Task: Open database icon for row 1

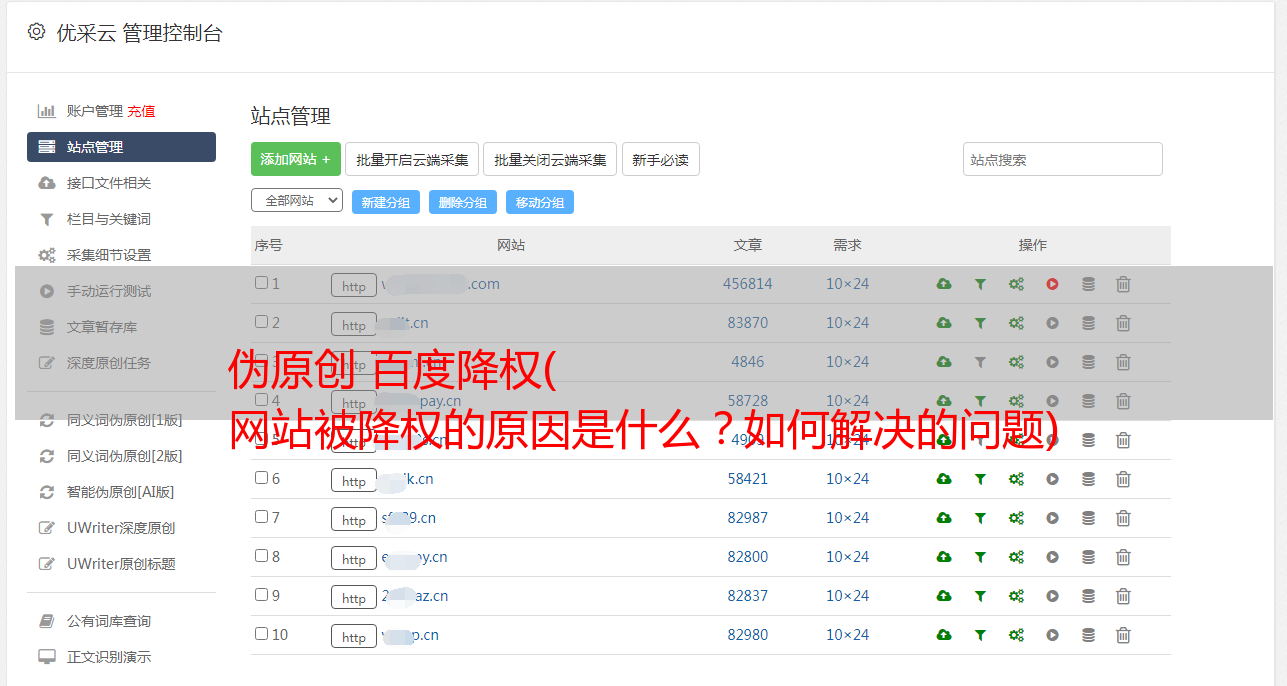Action: [1088, 284]
